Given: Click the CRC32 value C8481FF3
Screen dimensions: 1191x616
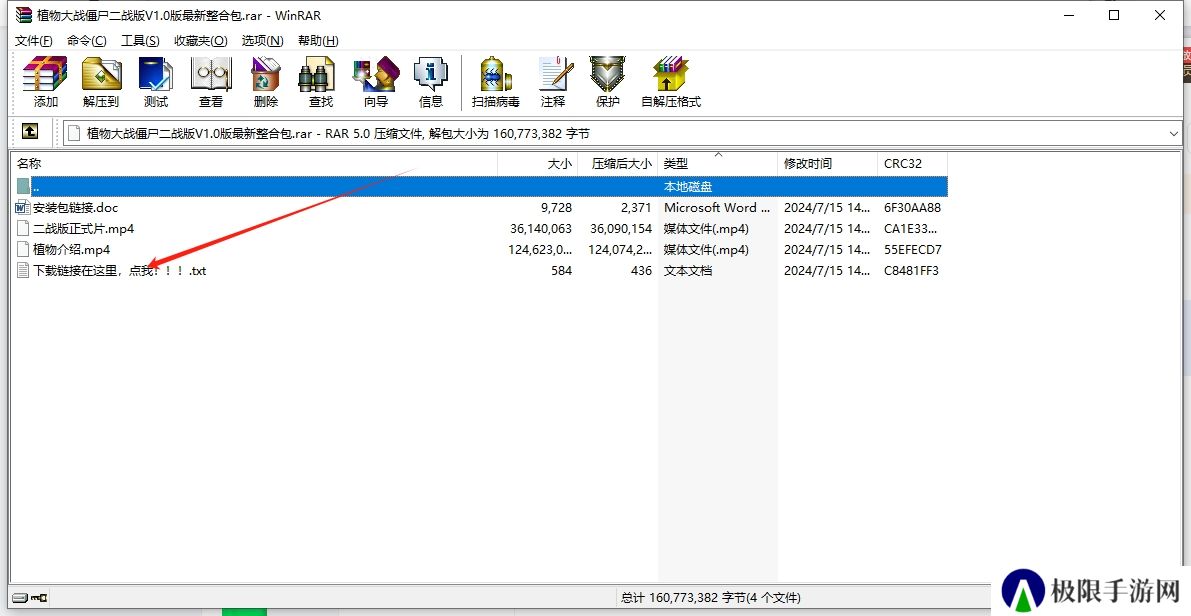Looking at the screenshot, I should click(911, 270).
